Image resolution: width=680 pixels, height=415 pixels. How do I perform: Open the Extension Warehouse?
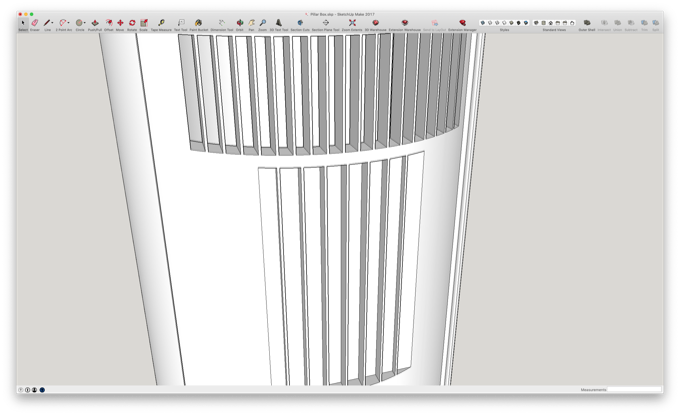click(405, 23)
